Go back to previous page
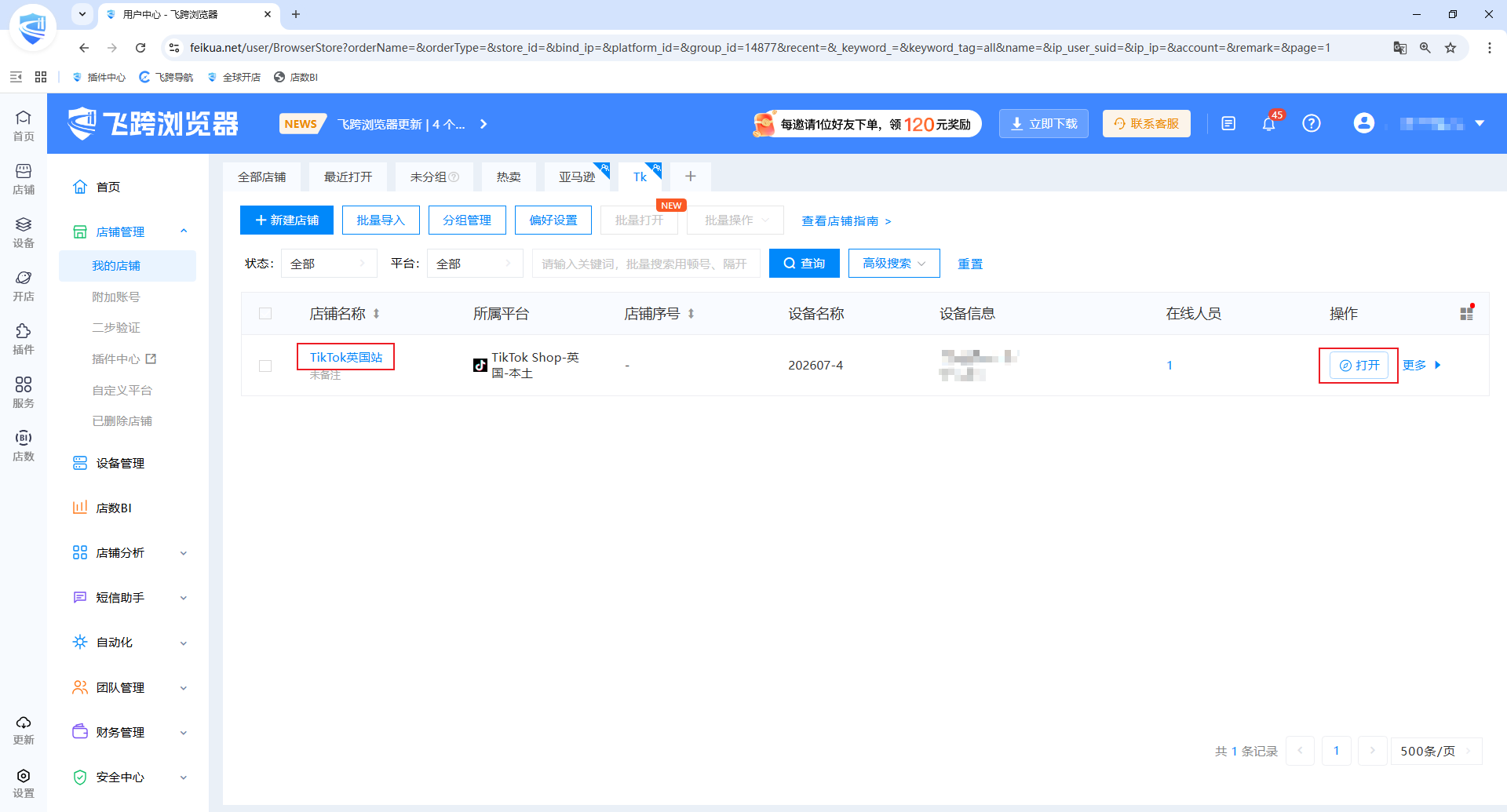Screen dimensions: 1507x812 84,48
